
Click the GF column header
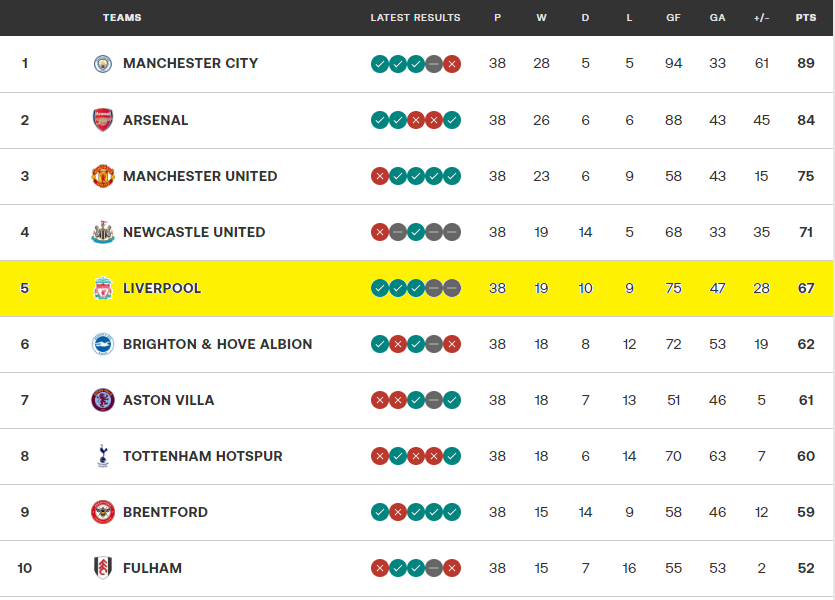[673, 18]
